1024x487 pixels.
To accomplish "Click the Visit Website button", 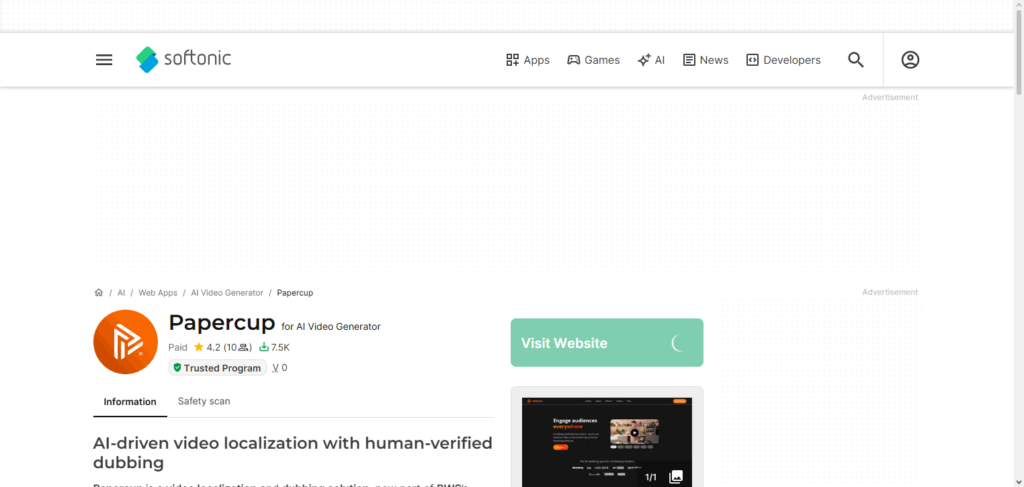I will [607, 343].
